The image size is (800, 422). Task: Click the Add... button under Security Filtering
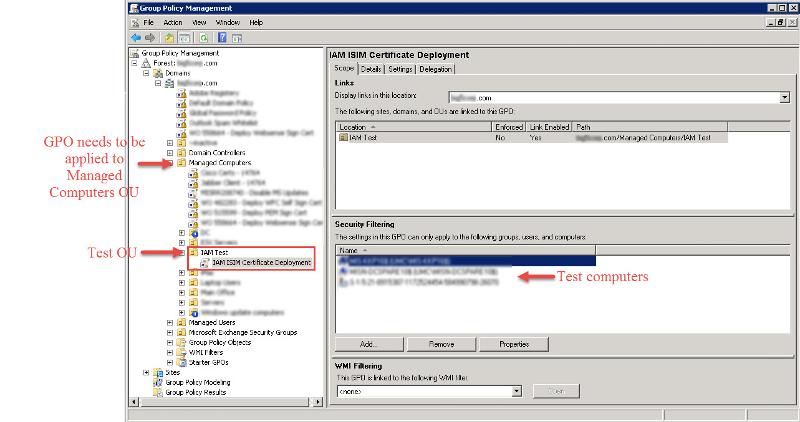pyautogui.click(x=369, y=344)
